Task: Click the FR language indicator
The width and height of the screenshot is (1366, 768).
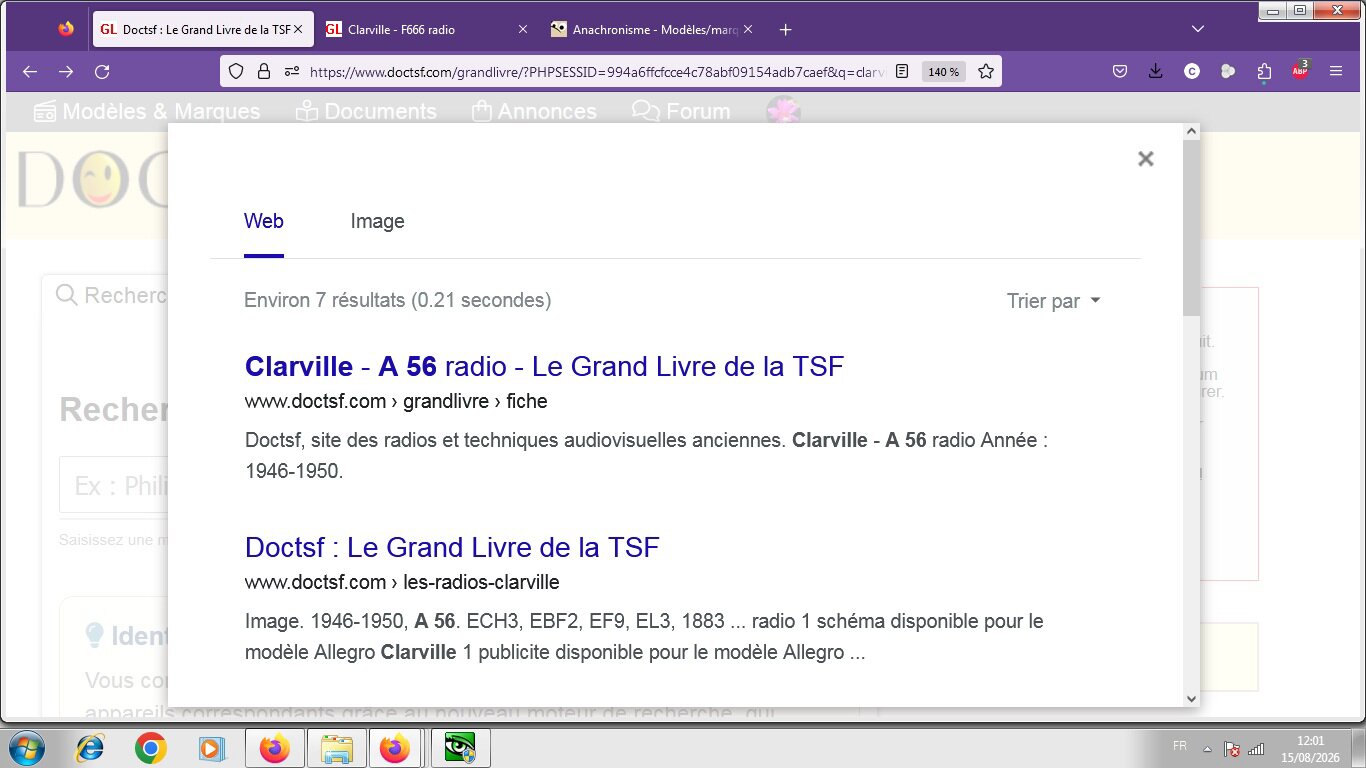Action: [x=1179, y=747]
